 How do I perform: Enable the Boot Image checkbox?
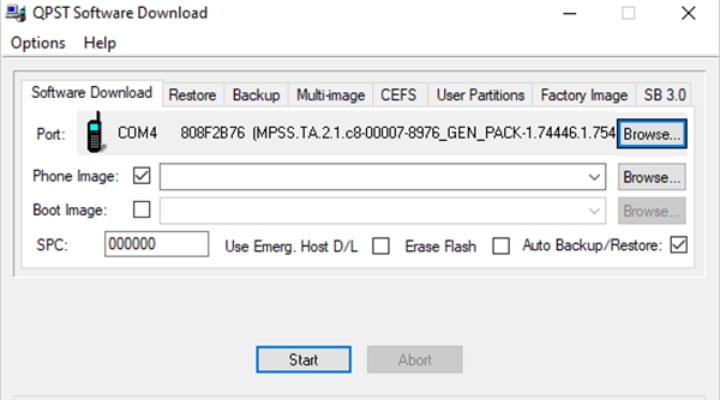click(x=142, y=210)
